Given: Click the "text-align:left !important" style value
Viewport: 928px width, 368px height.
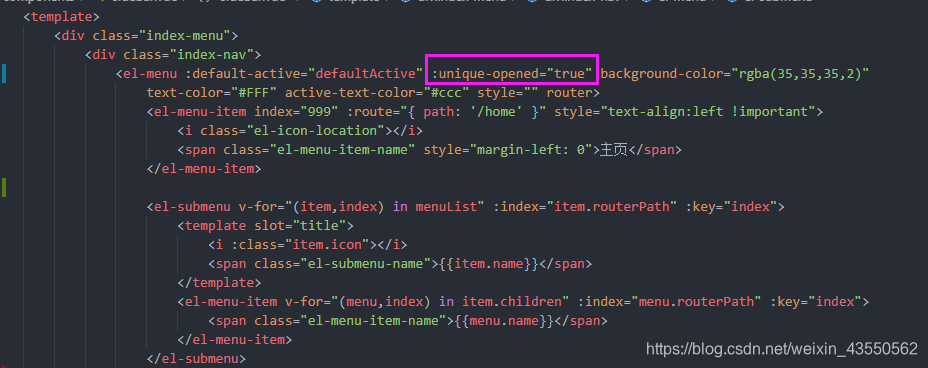Looking at the screenshot, I should click(x=708, y=112).
